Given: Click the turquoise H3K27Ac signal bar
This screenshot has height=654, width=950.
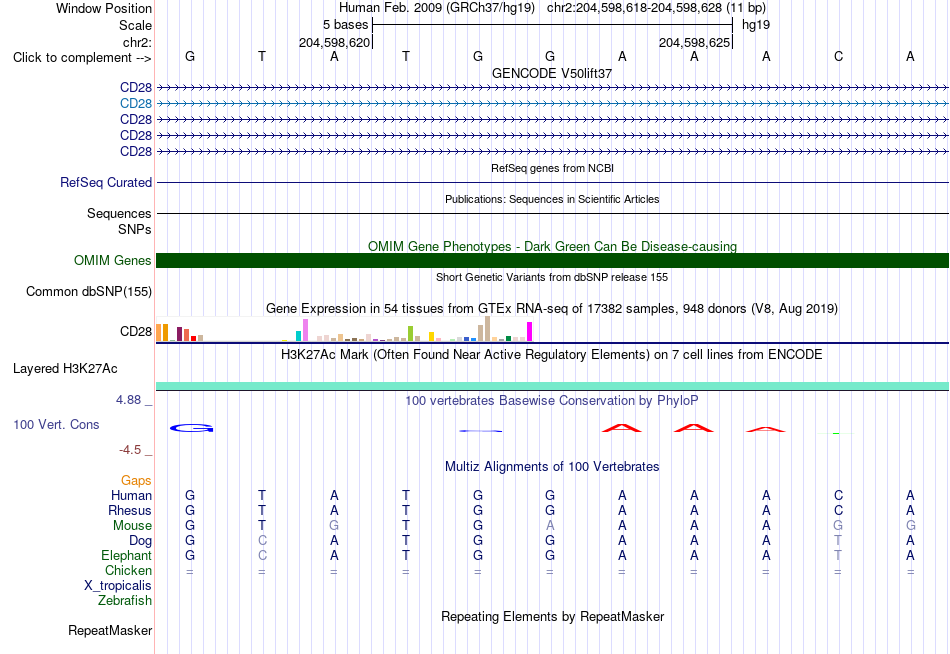Looking at the screenshot, I should [552, 386].
